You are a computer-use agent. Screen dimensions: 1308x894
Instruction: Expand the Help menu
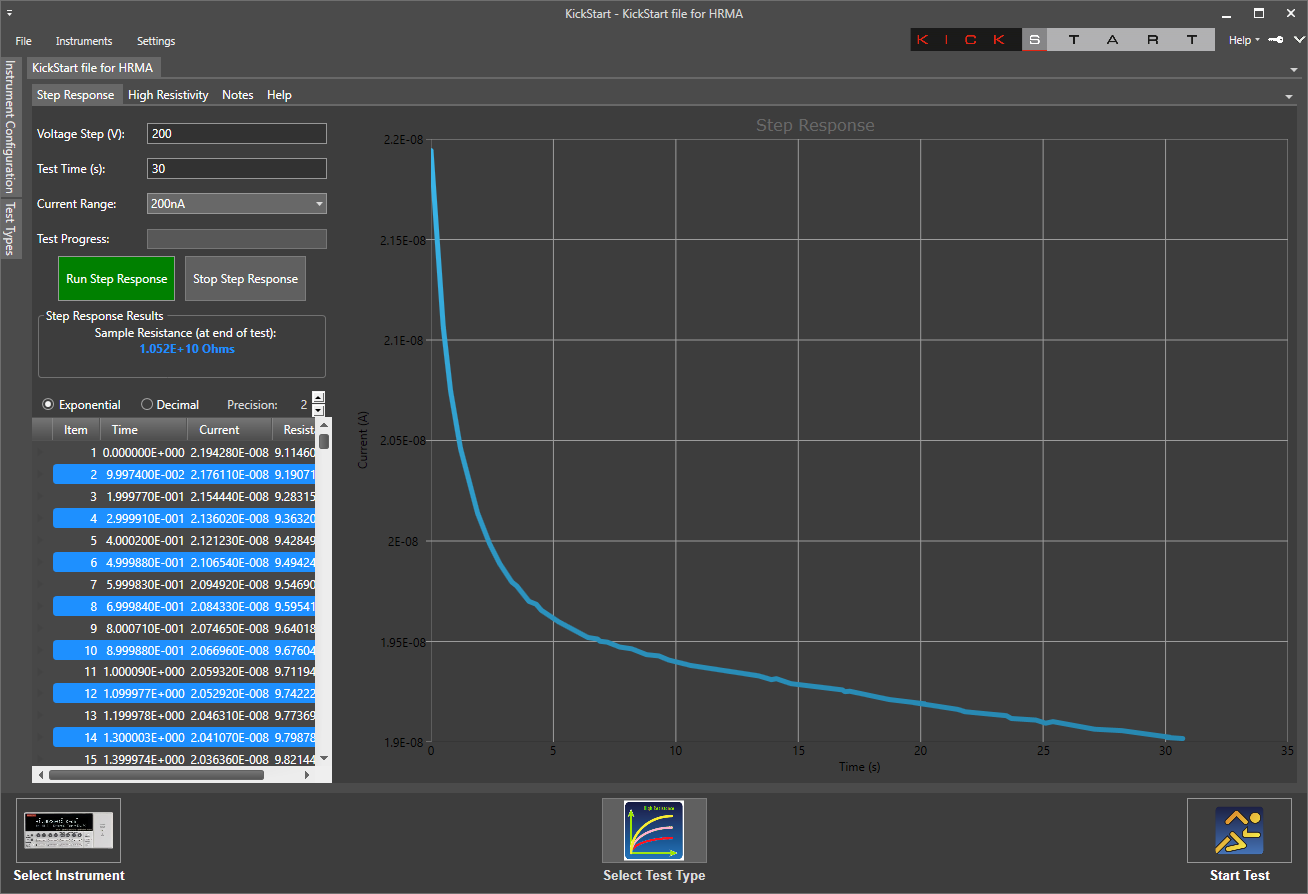(x=1239, y=40)
